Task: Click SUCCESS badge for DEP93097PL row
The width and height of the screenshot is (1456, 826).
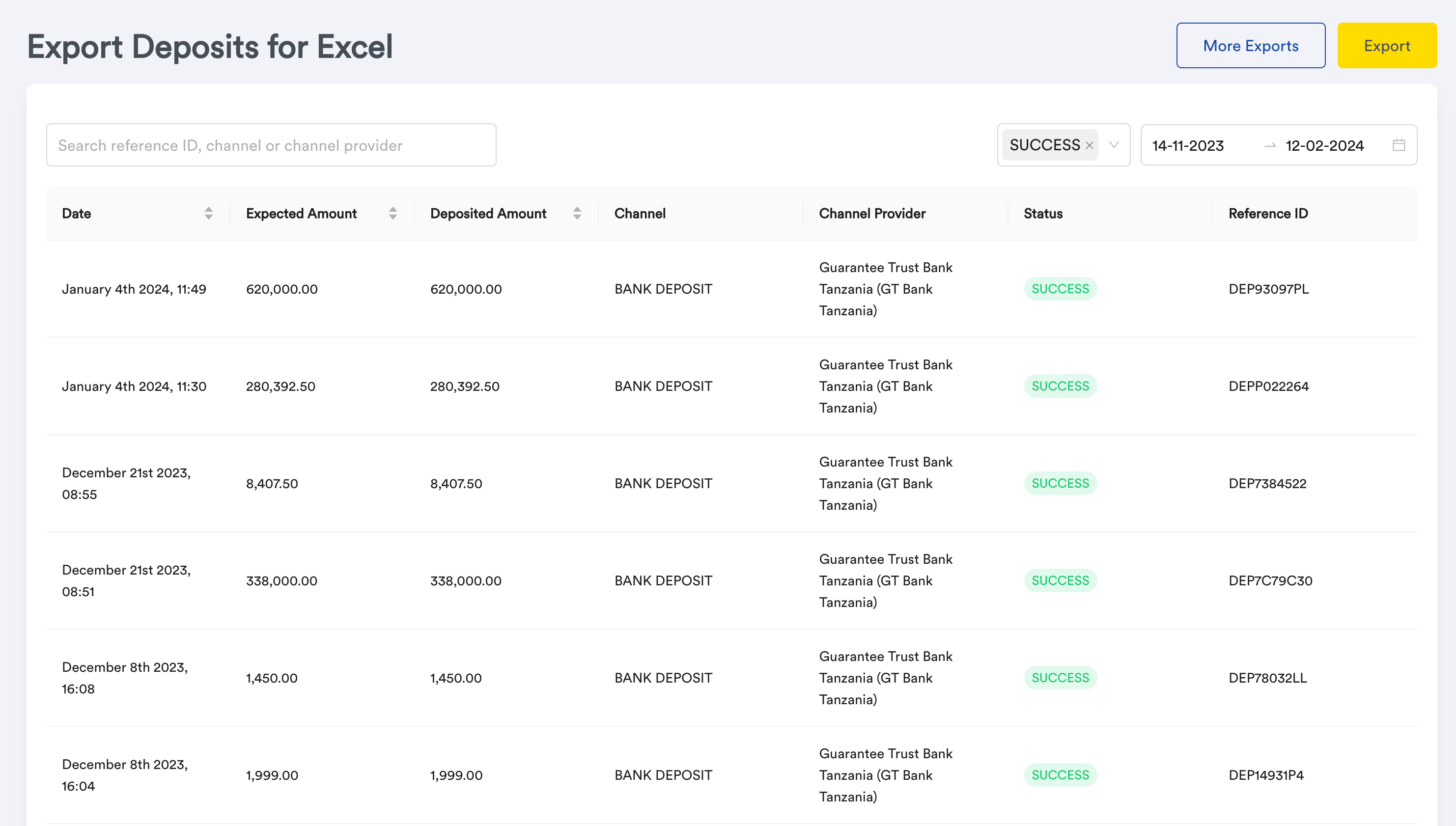Action: click(1060, 289)
